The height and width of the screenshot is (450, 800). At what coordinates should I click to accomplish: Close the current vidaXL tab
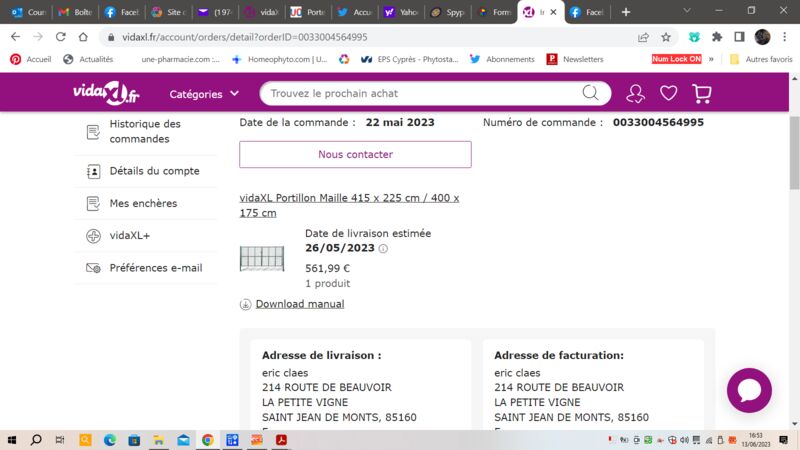click(x=553, y=12)
